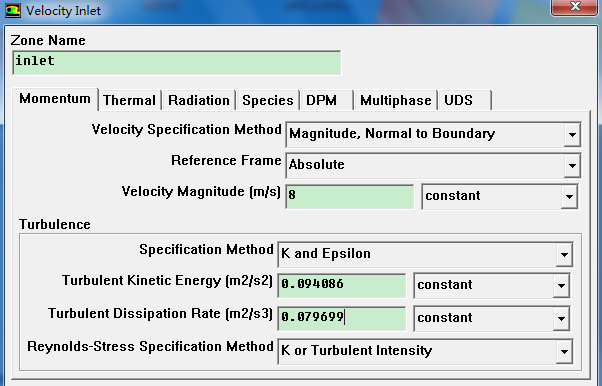This screenshot has width=602, height=386.
Task: Select the DPM tab
Action: (x=326, y=101)
